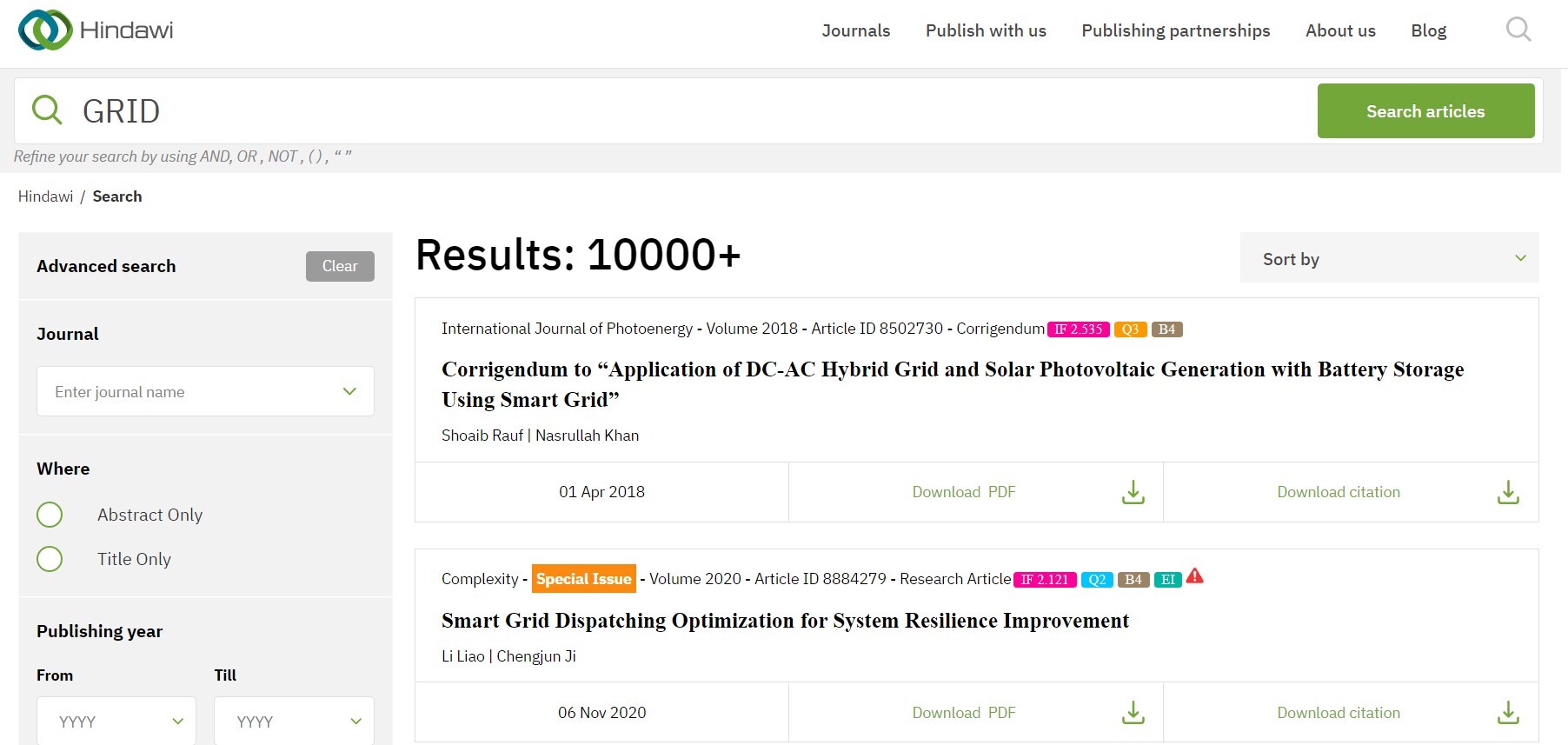
Task: Click citation download arrow for Smart Grid Dispatching
Action: pos(1508,713)
